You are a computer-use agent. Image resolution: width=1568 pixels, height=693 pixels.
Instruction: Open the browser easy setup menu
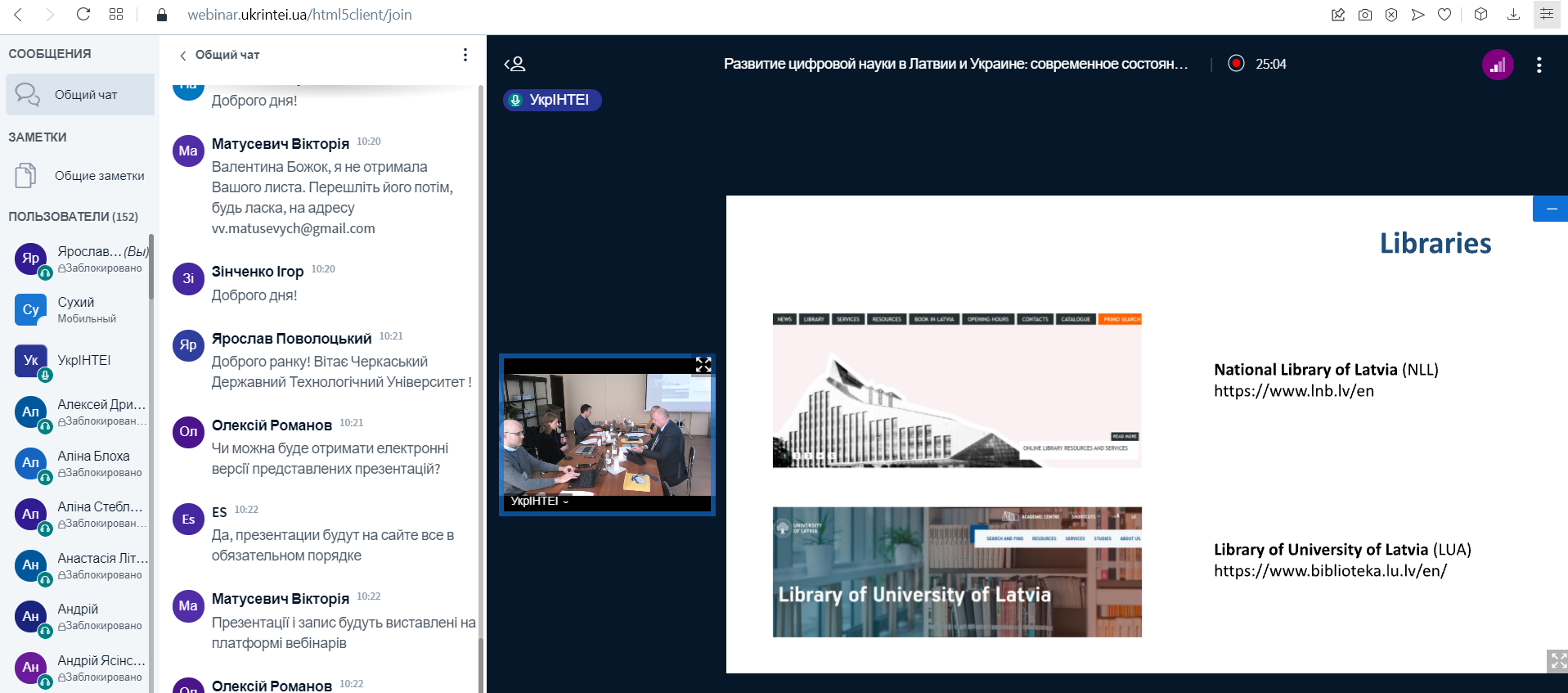(1546, 14)
